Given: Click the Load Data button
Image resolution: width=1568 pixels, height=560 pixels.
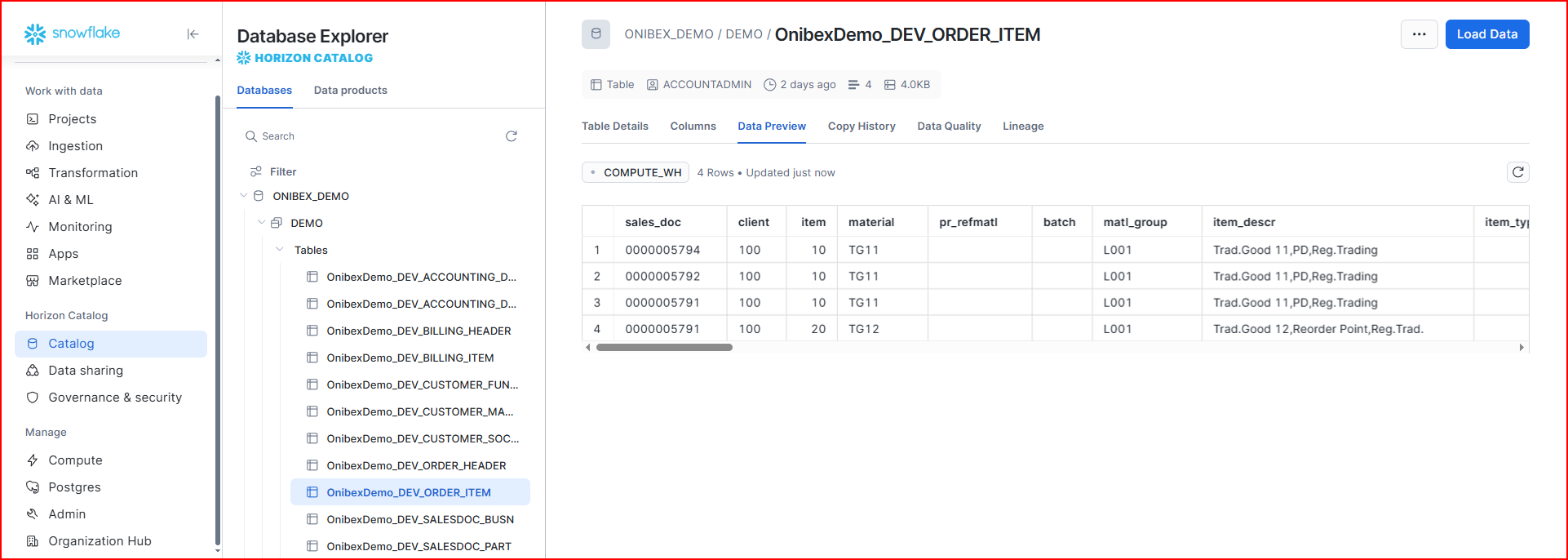Looking at the screenshot, I should [x=1487, y=34].
